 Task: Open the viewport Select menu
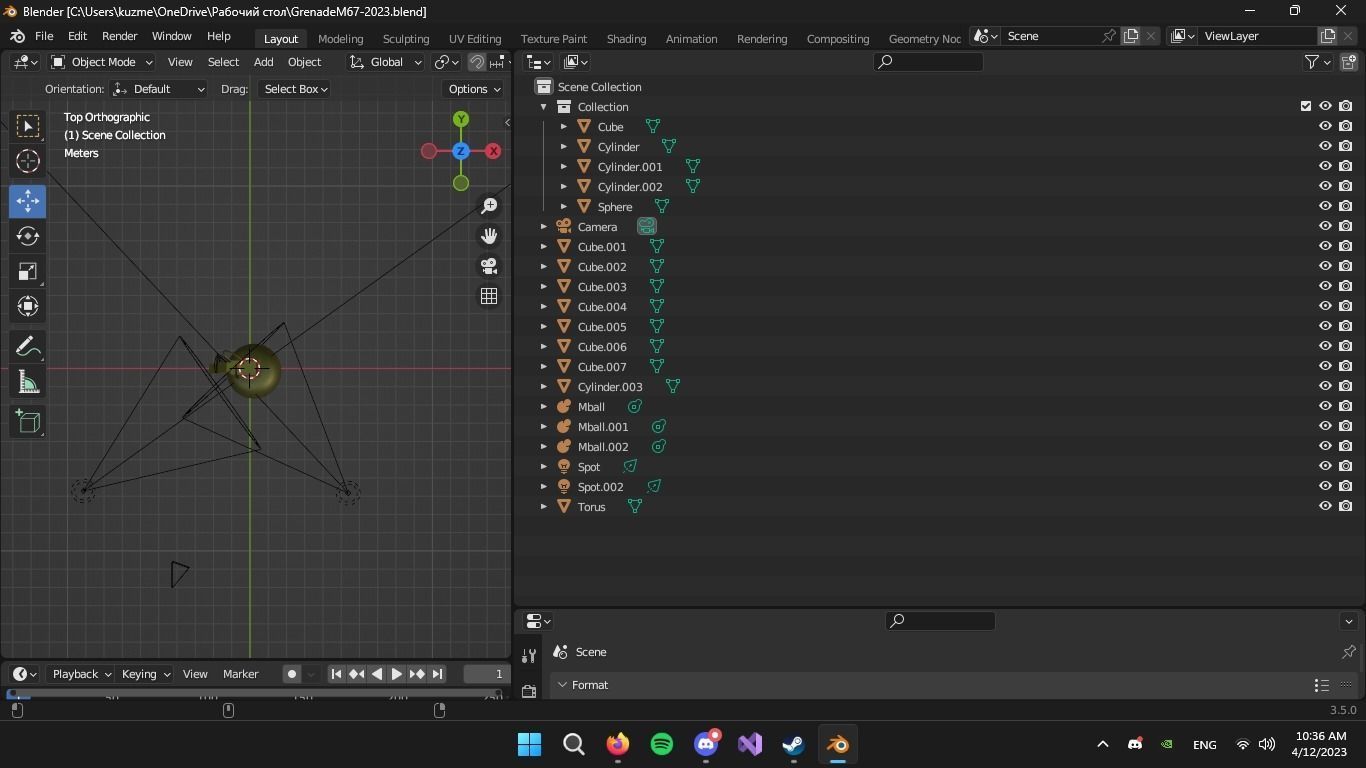coord(223,62)
